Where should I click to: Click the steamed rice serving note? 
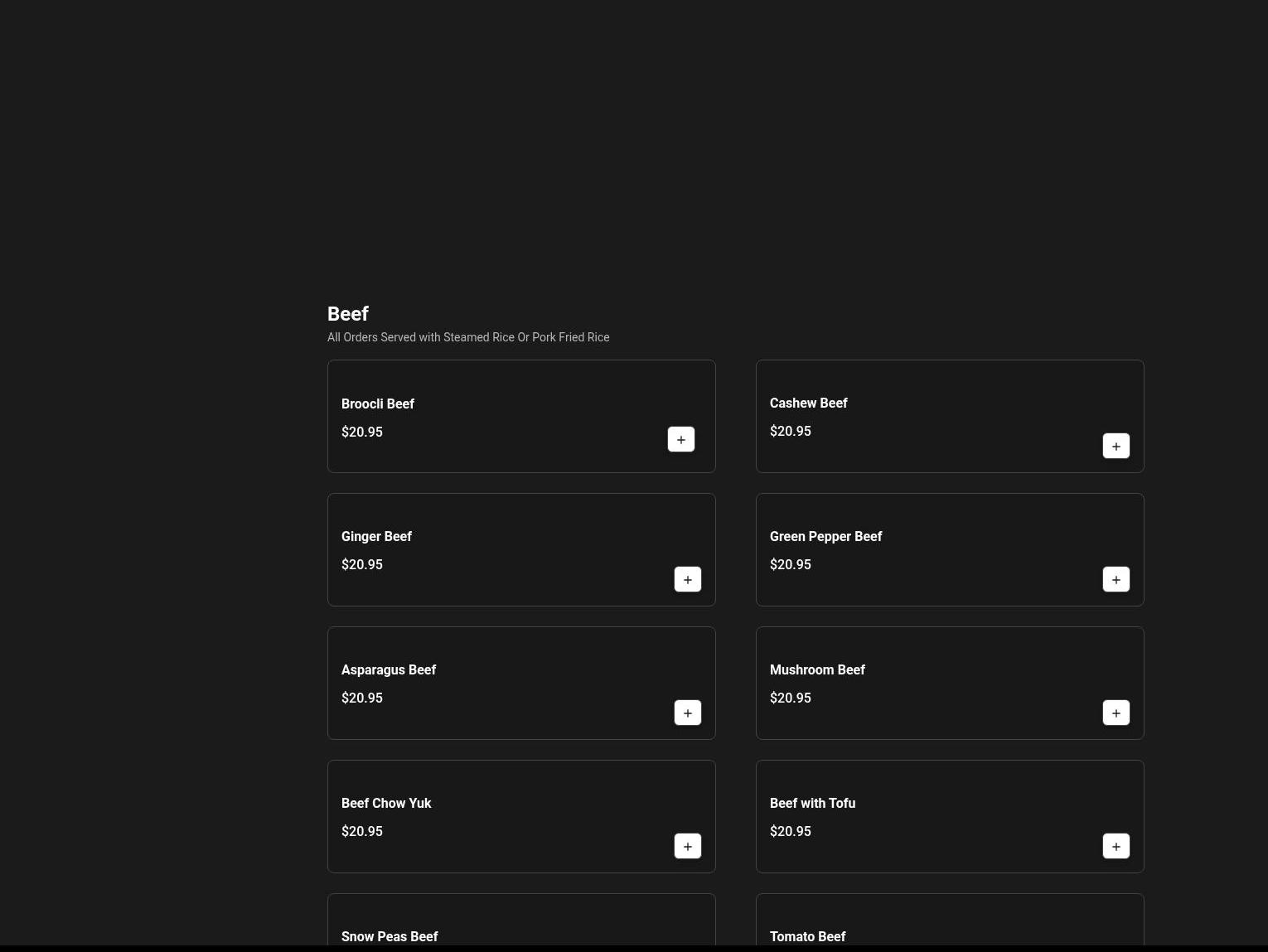click(468, 337)
